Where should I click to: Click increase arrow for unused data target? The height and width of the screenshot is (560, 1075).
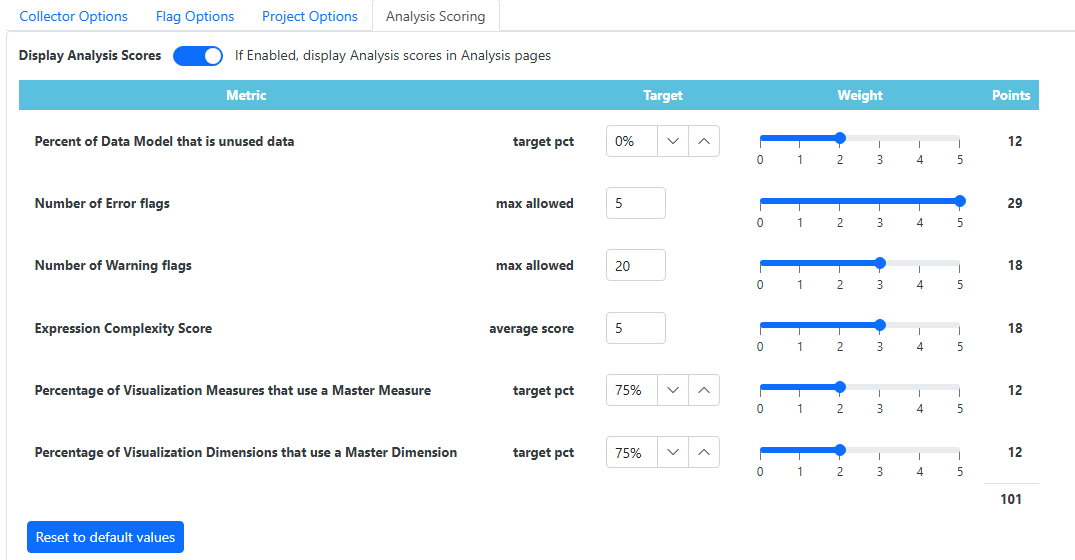pos(704,141)
